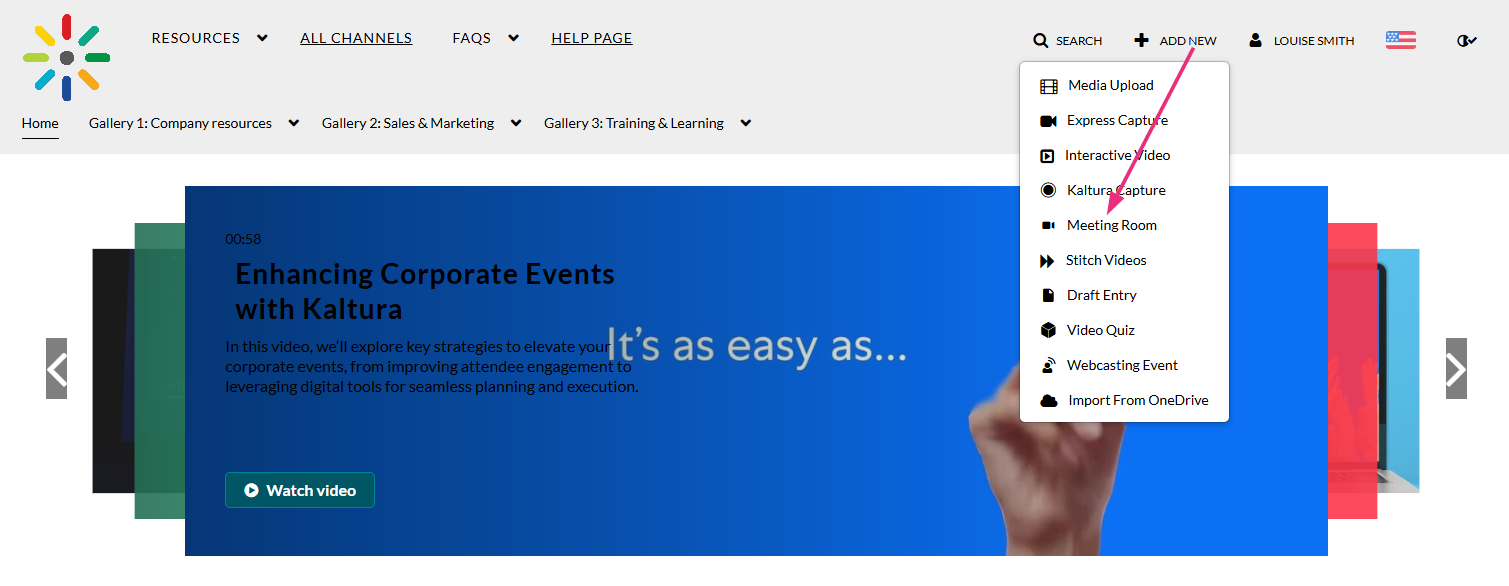Image resolution: width=1509 pixels, height=586 pixels.
Task: Select Webcasting Event menu entry
Action: point(1124,365)
